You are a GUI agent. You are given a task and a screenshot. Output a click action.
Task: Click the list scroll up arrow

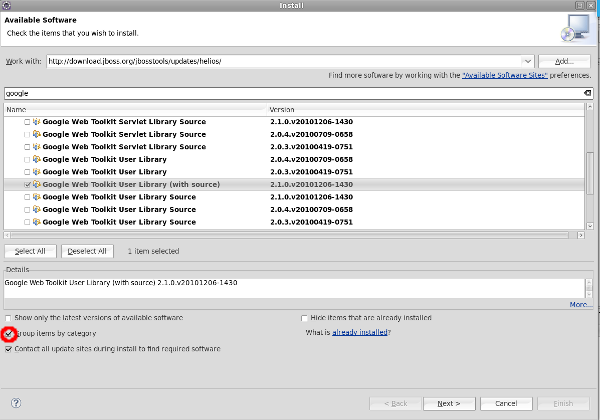590,107
